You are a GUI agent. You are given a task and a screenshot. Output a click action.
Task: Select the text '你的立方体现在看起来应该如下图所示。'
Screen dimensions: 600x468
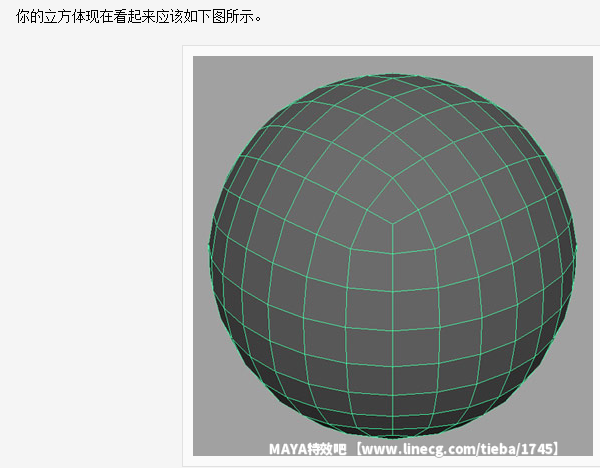[x=139, y=17]
